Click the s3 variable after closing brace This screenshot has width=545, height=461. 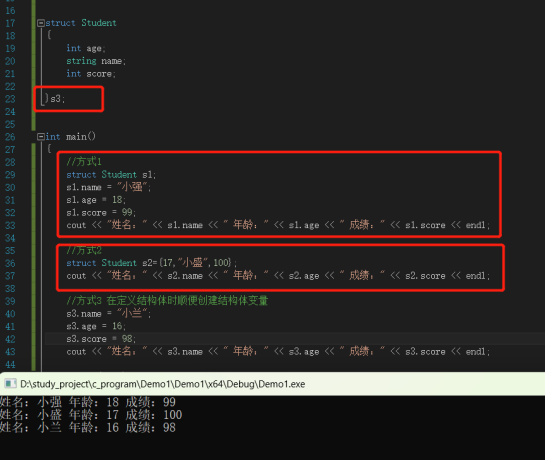[x=57, y=99]
